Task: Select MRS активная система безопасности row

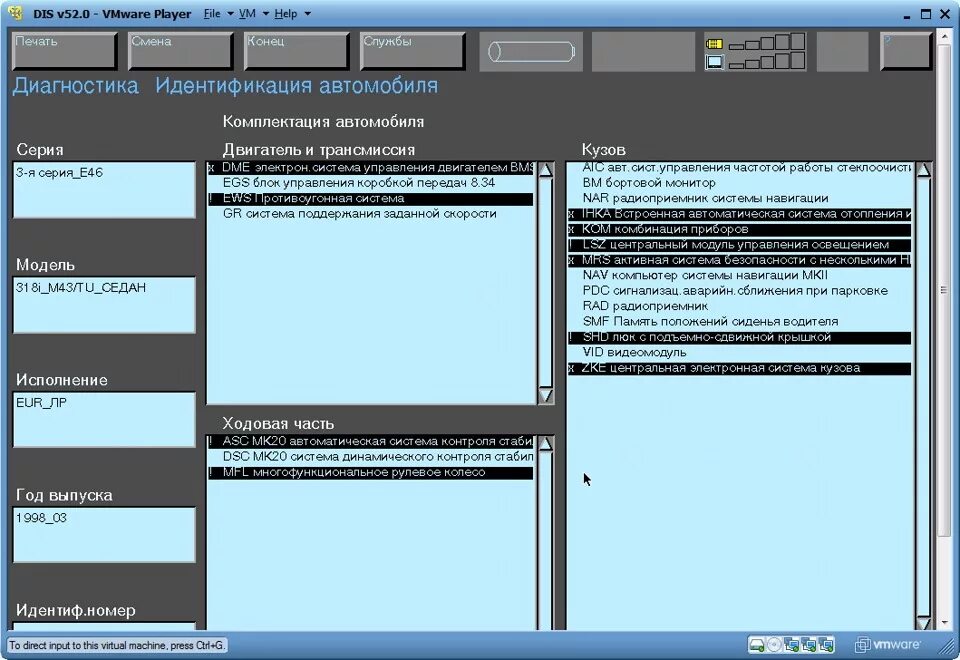Action: 739,260
